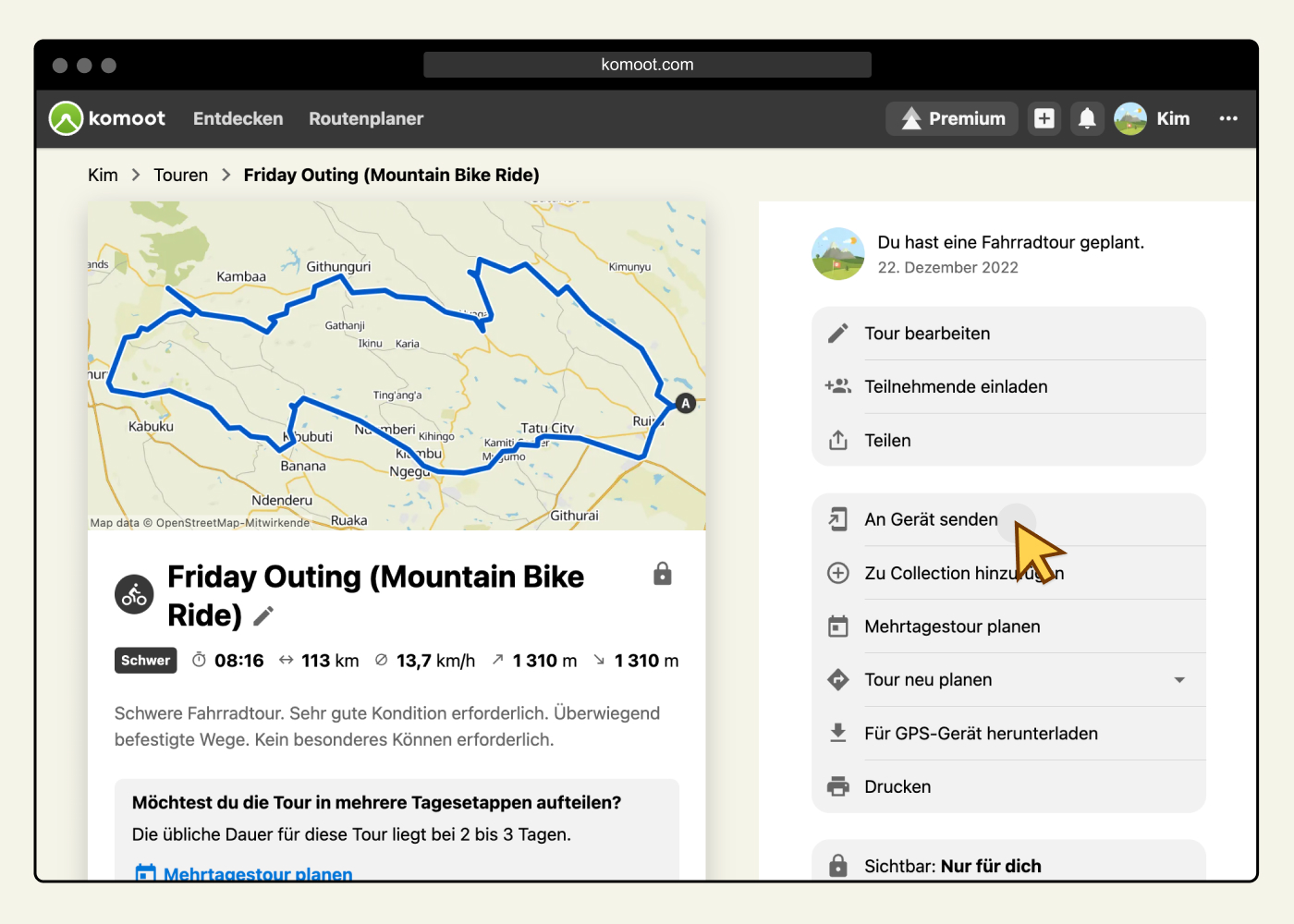Select Teilnehmende einladen option
Screen dimensions: 1294x924
coord(1008,387)
